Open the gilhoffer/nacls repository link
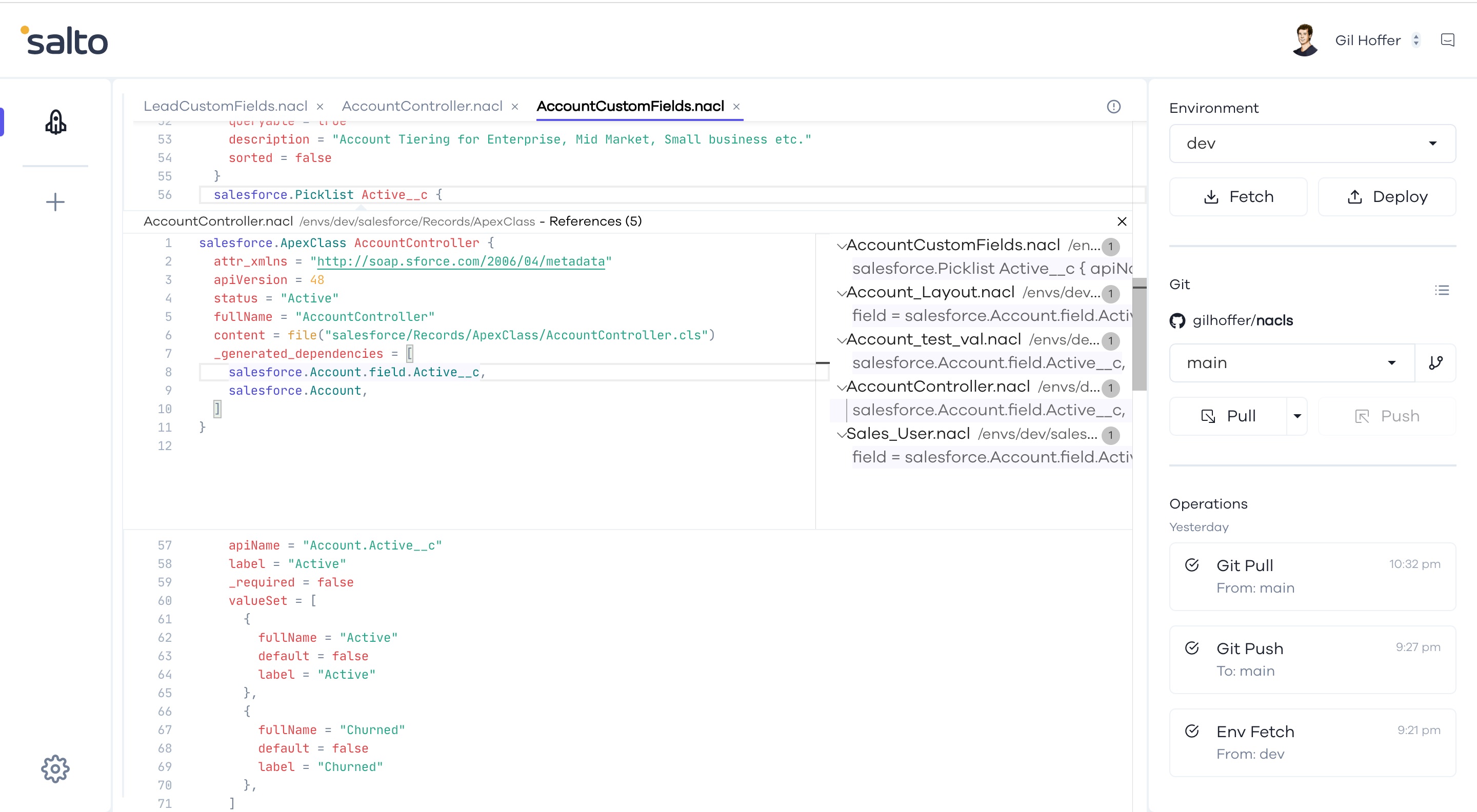 pos(1243,320)
